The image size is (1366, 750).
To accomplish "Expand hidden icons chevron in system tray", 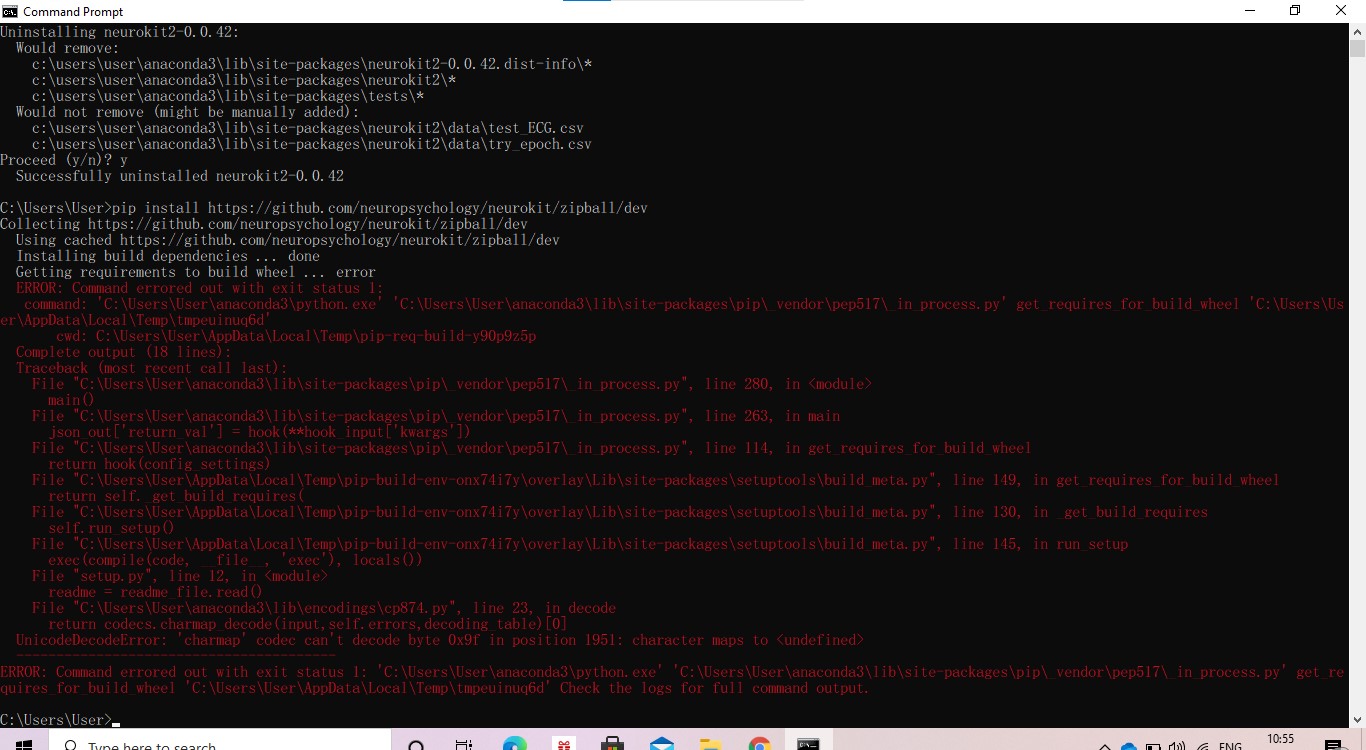I will [x=1104, y=746].
